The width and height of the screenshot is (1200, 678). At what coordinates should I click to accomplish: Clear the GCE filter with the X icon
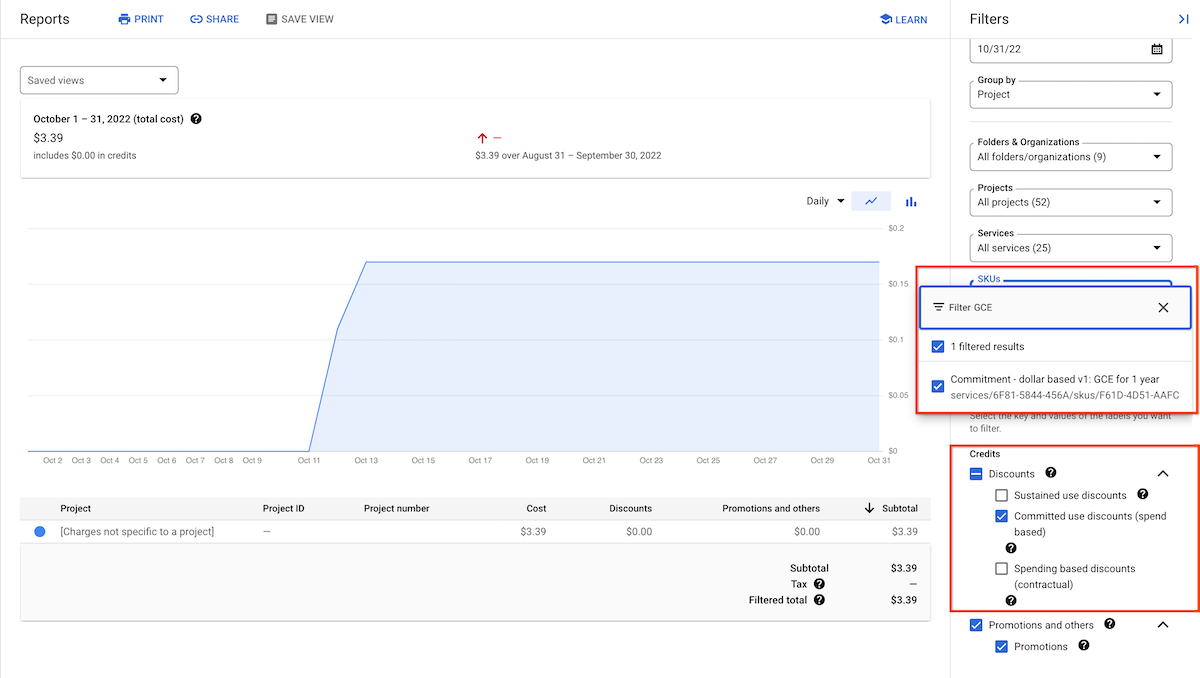(x=1163, y=307)
